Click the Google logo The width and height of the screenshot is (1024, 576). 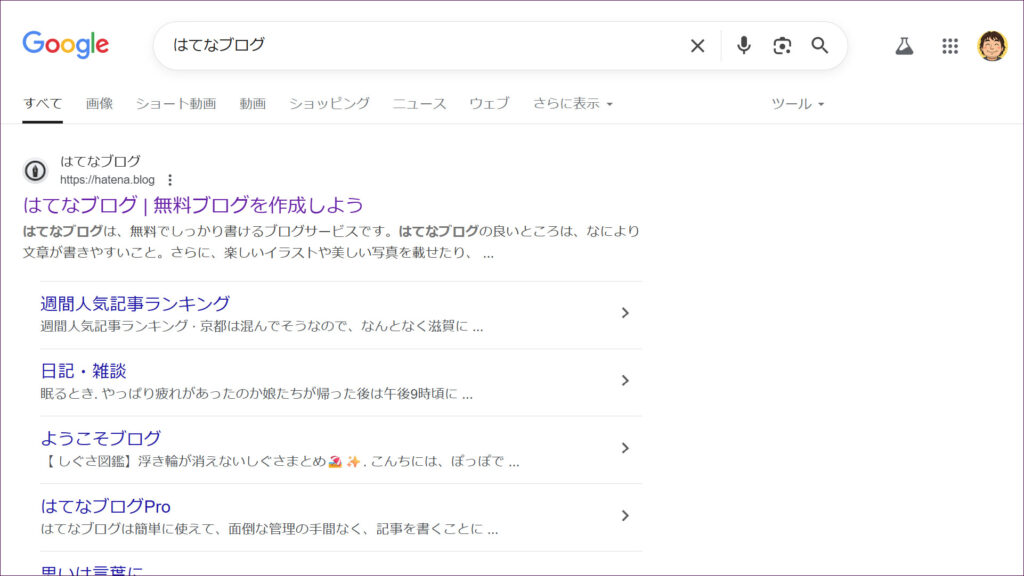tap(66, 45)
